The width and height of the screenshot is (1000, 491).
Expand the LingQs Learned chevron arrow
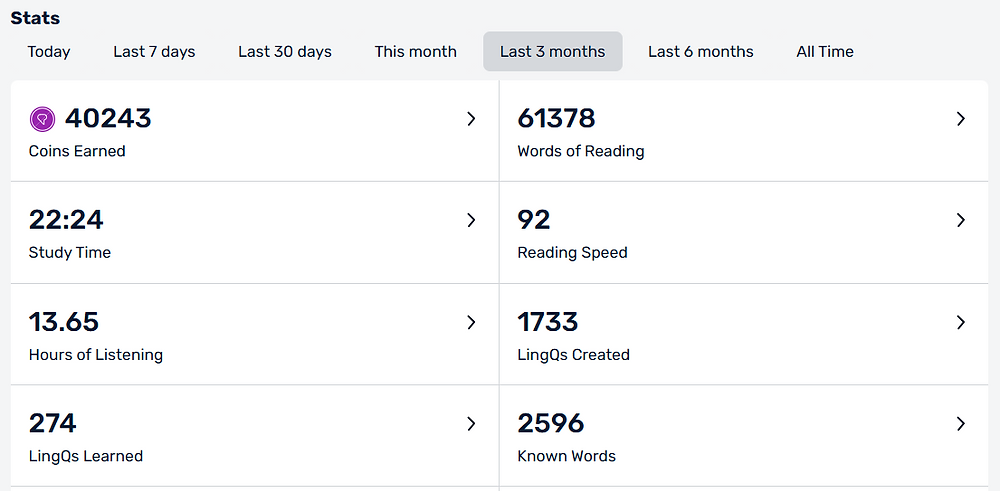point(471,423)
